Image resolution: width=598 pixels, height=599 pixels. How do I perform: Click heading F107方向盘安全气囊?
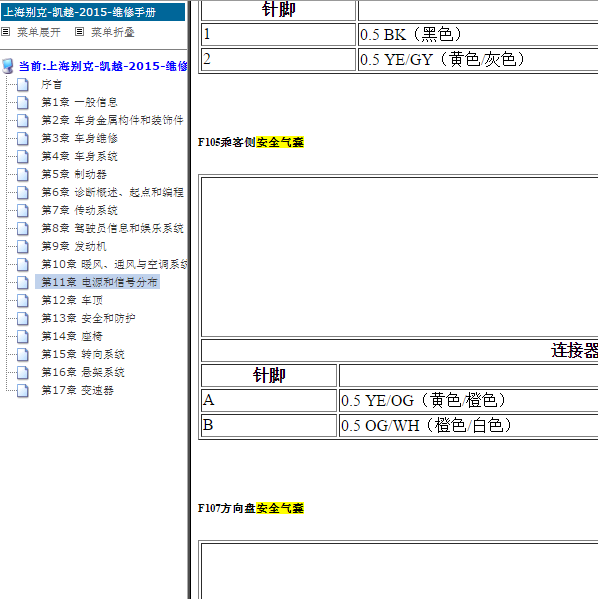pos(251,508)
